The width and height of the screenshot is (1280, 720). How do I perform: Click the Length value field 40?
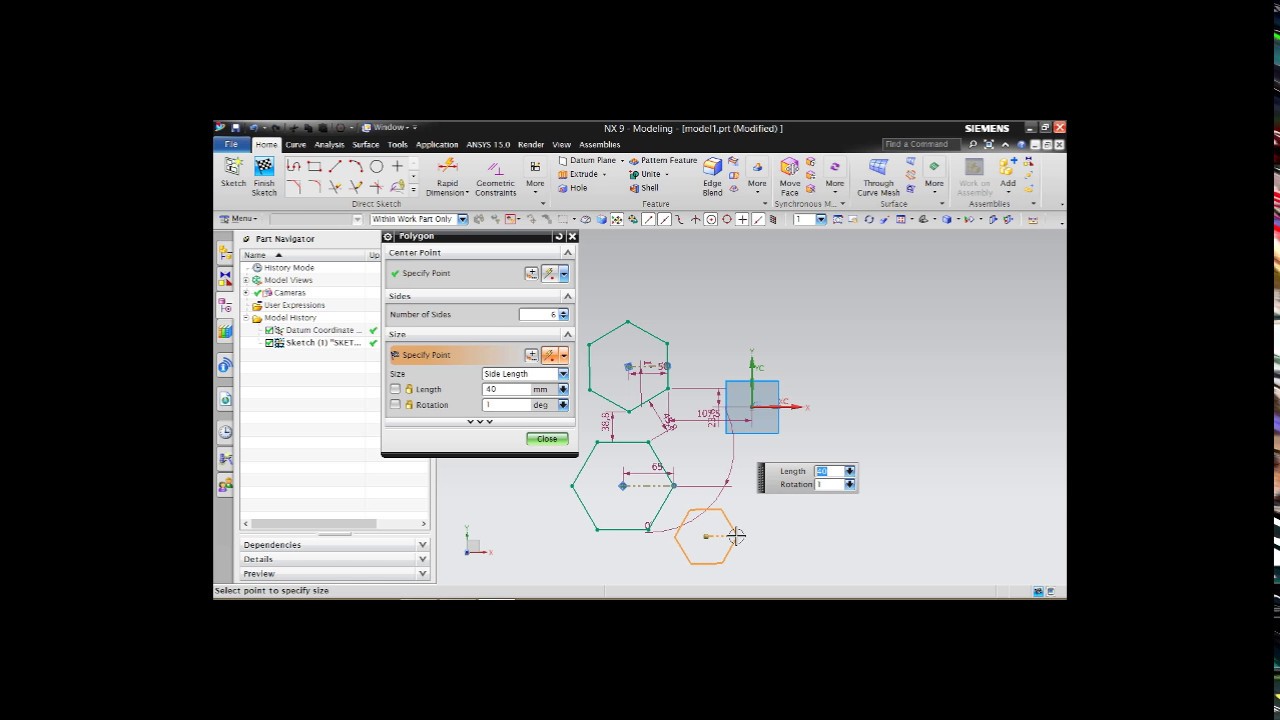pos(506,389)
